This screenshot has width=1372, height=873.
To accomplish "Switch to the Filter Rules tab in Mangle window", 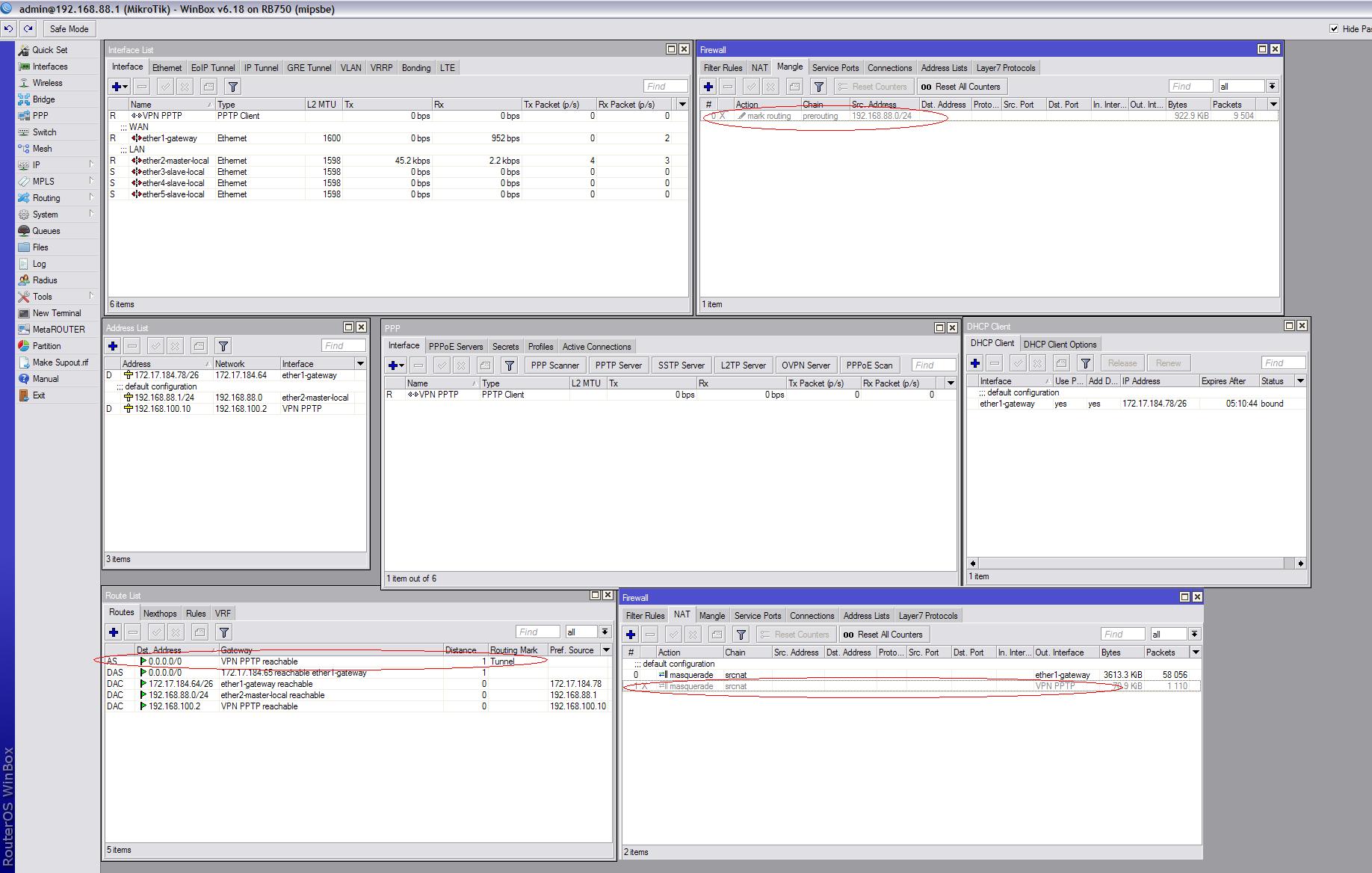I will [x=723, y=68].
